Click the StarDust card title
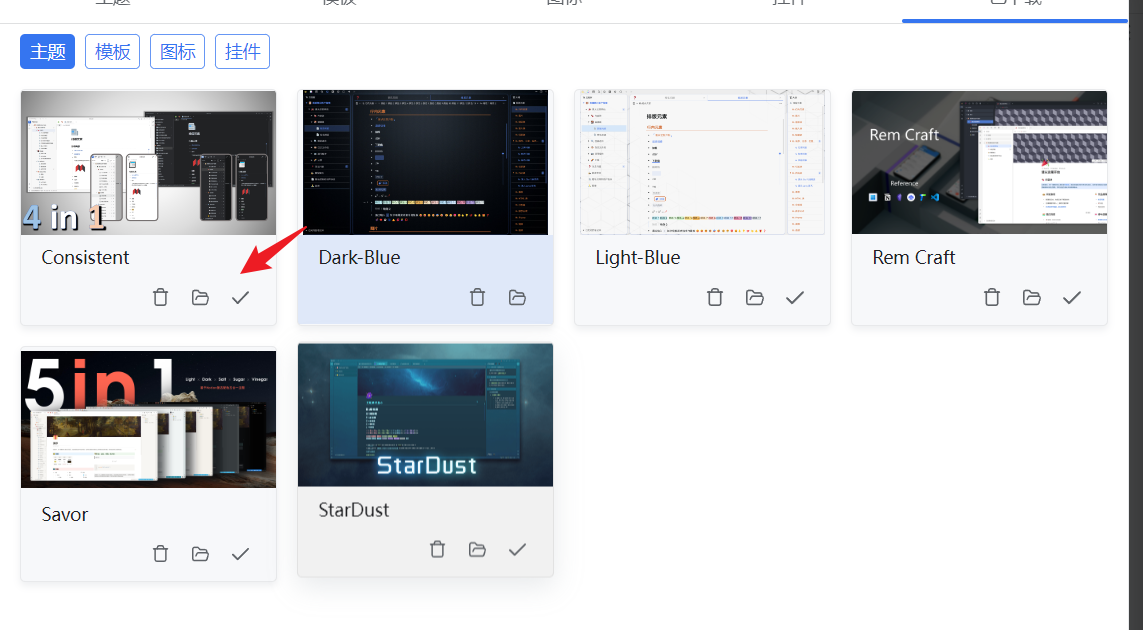Screen dimensions: 1143x630 tap(354, 510)
